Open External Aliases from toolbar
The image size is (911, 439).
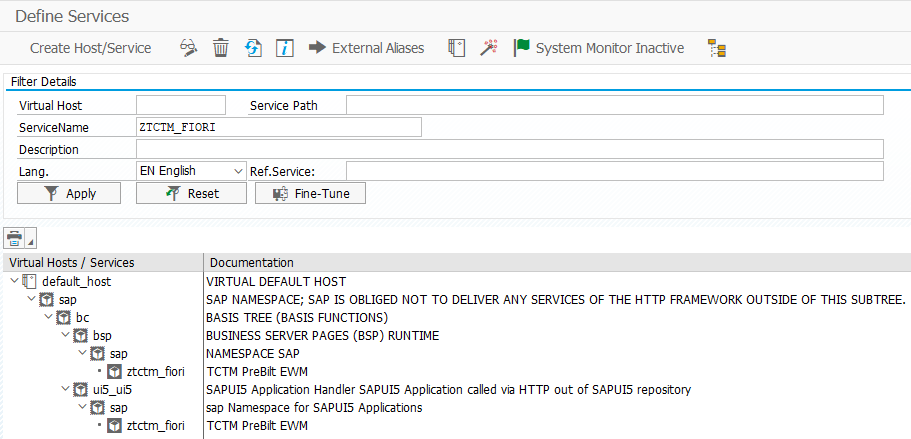point(366,48)
